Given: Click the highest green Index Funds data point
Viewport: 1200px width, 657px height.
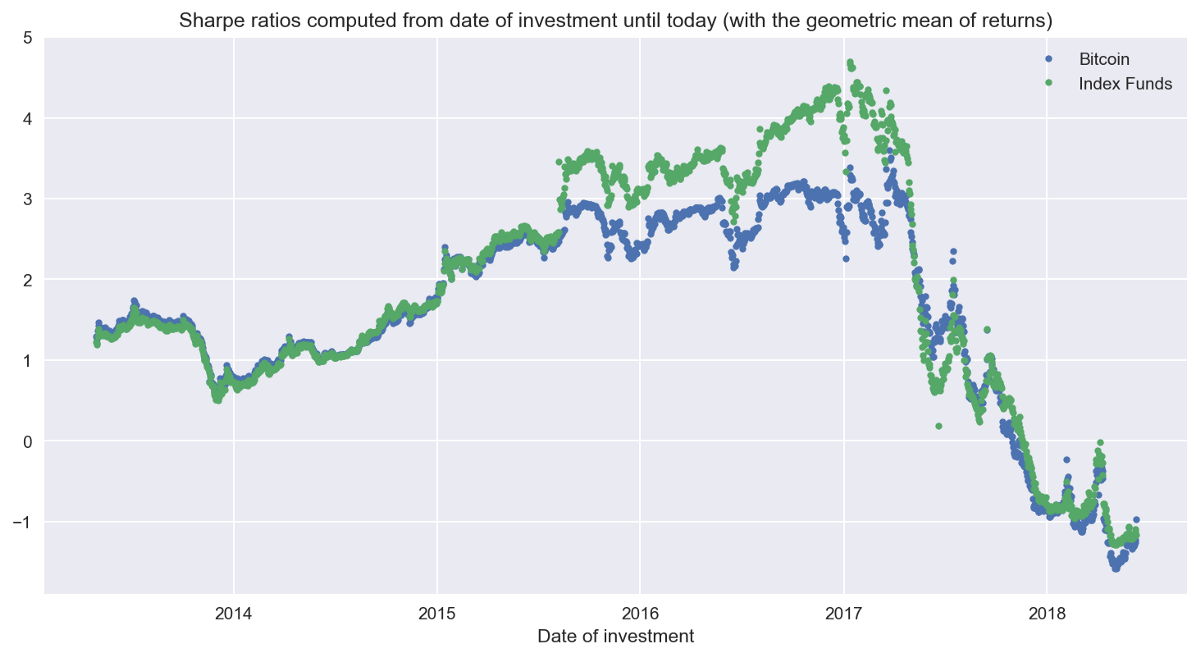Looking at the screenshot, I should 849,62.
